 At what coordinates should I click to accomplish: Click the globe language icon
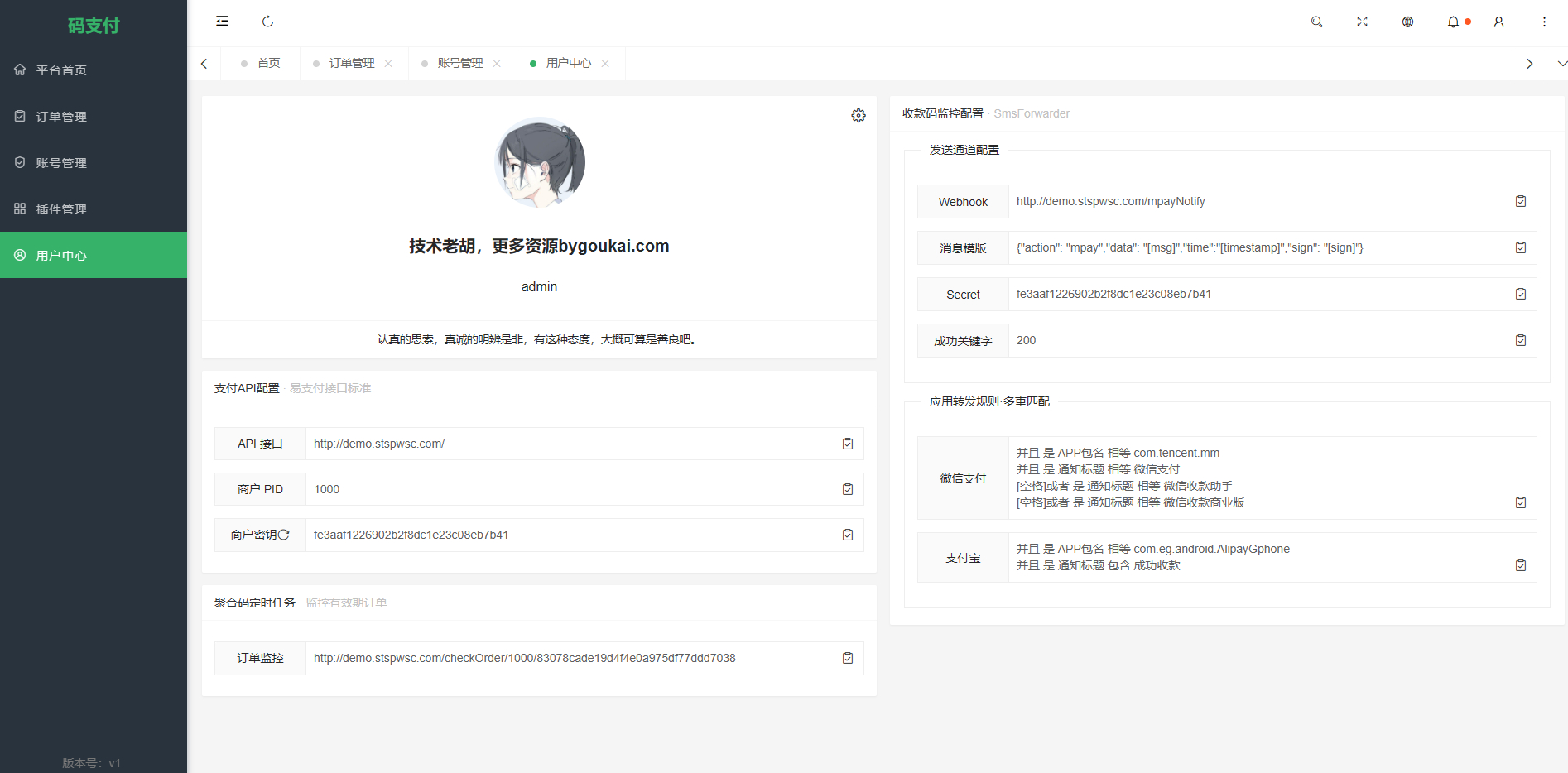click(1407, 22)
